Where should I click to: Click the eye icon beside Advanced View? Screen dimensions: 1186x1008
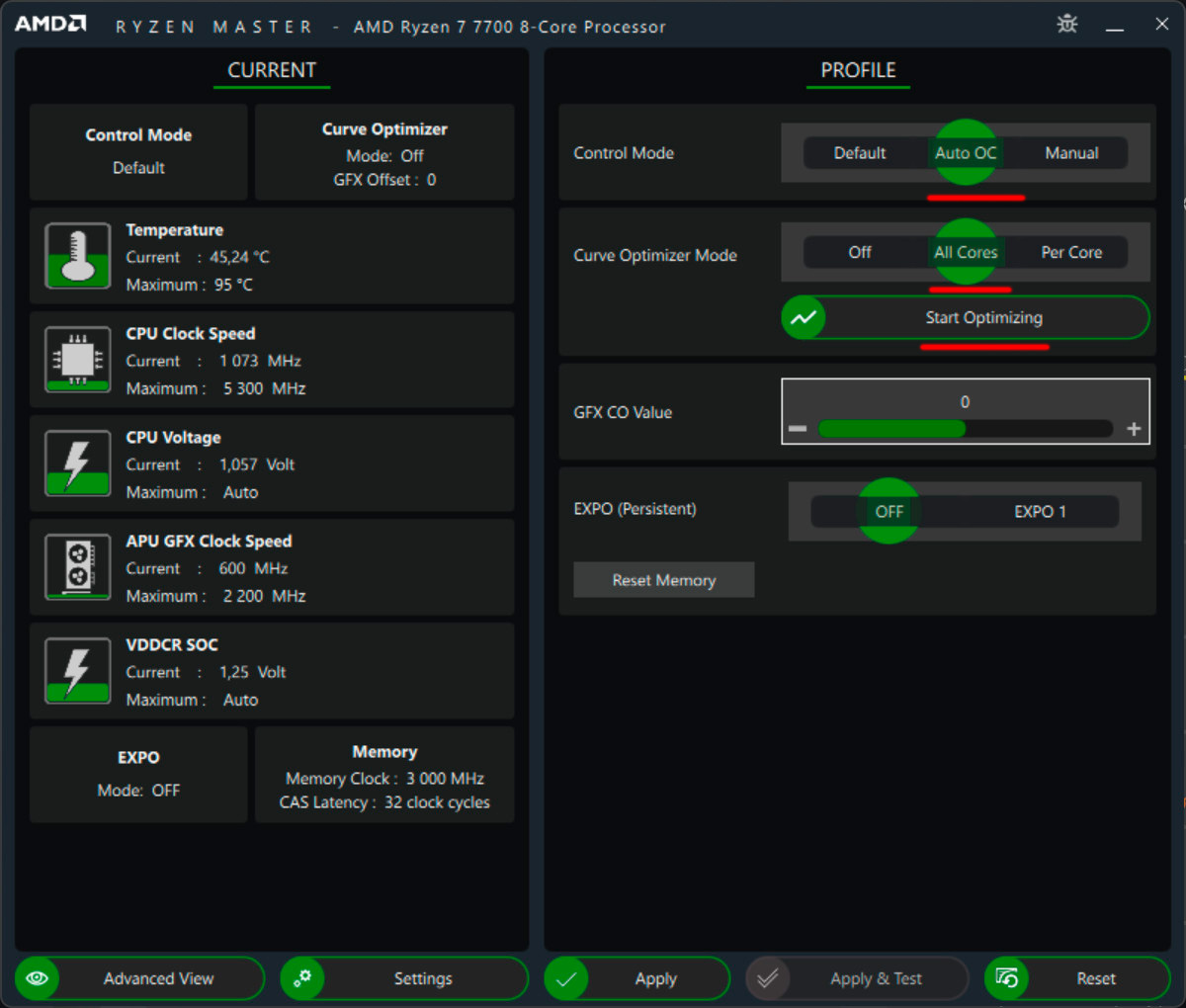(38, 978)
